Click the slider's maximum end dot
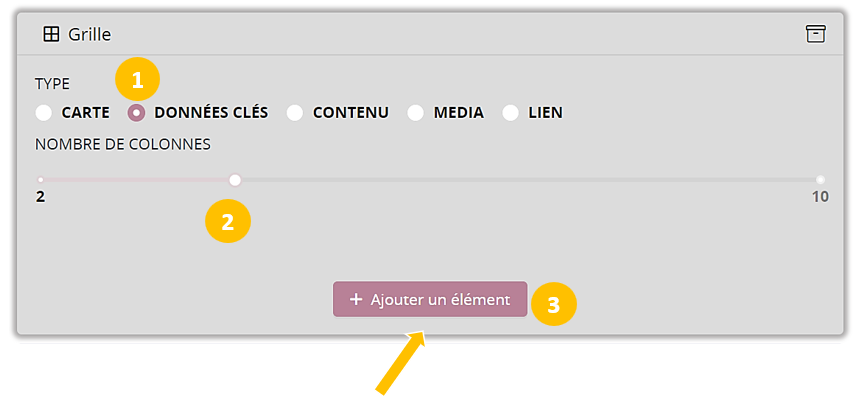 click(820, 180)
